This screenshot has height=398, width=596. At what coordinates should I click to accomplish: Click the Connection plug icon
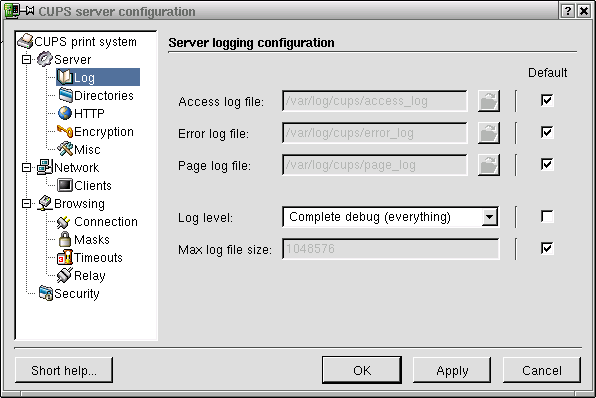point(64,222)
